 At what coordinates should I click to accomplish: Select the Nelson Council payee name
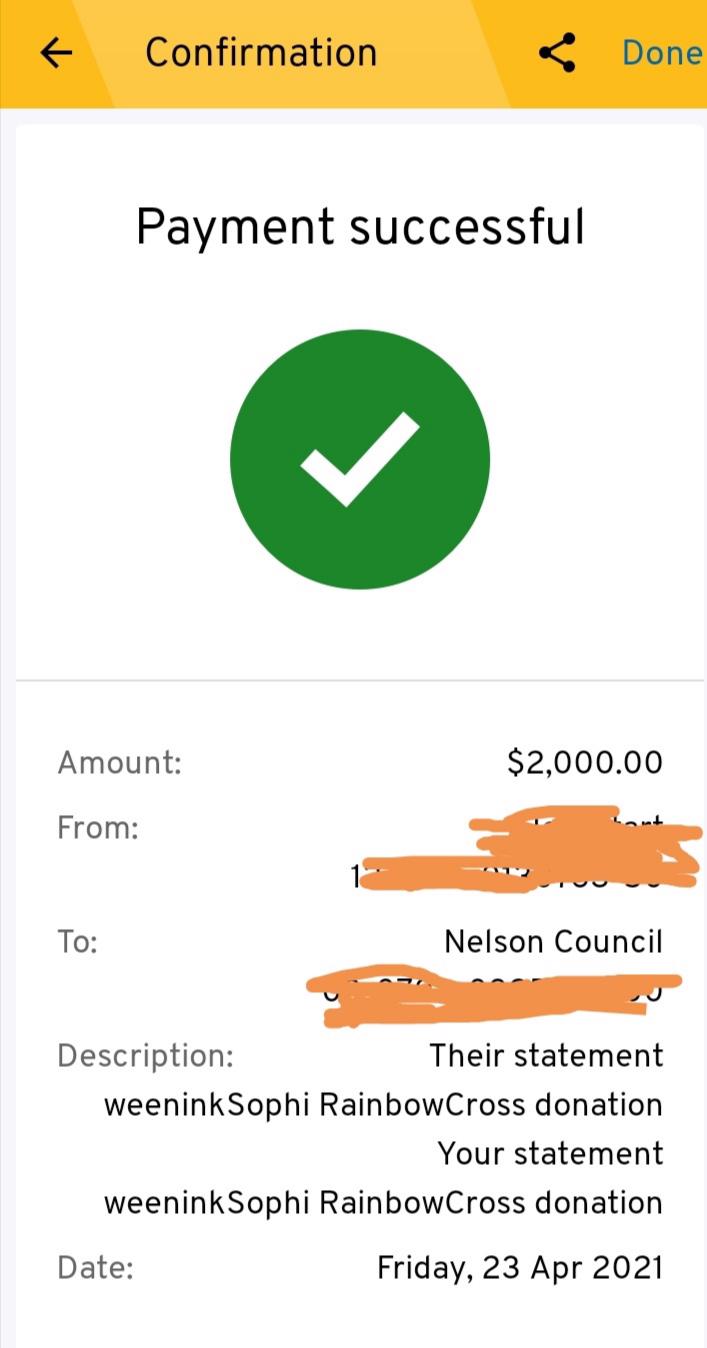point(553,942)
